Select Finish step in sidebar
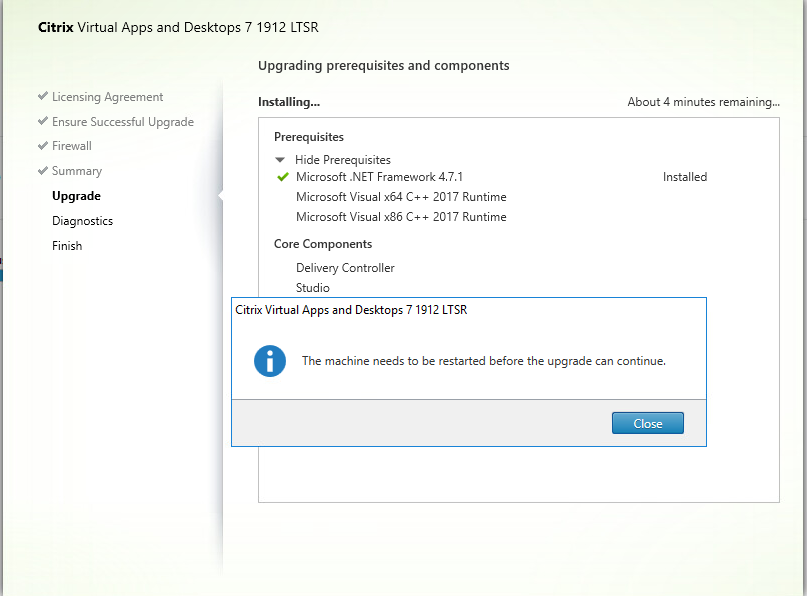Image resolution: width=807 pixels, height=596 pixels. click(x=67, y=246)
